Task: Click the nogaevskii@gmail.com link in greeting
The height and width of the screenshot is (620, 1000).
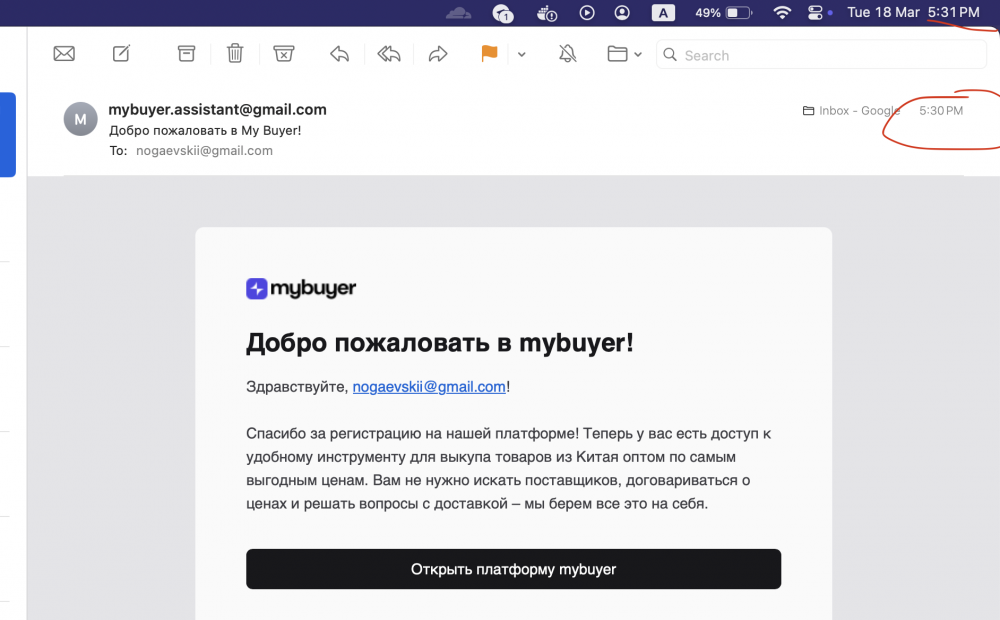Action: [x=429, y=387]
